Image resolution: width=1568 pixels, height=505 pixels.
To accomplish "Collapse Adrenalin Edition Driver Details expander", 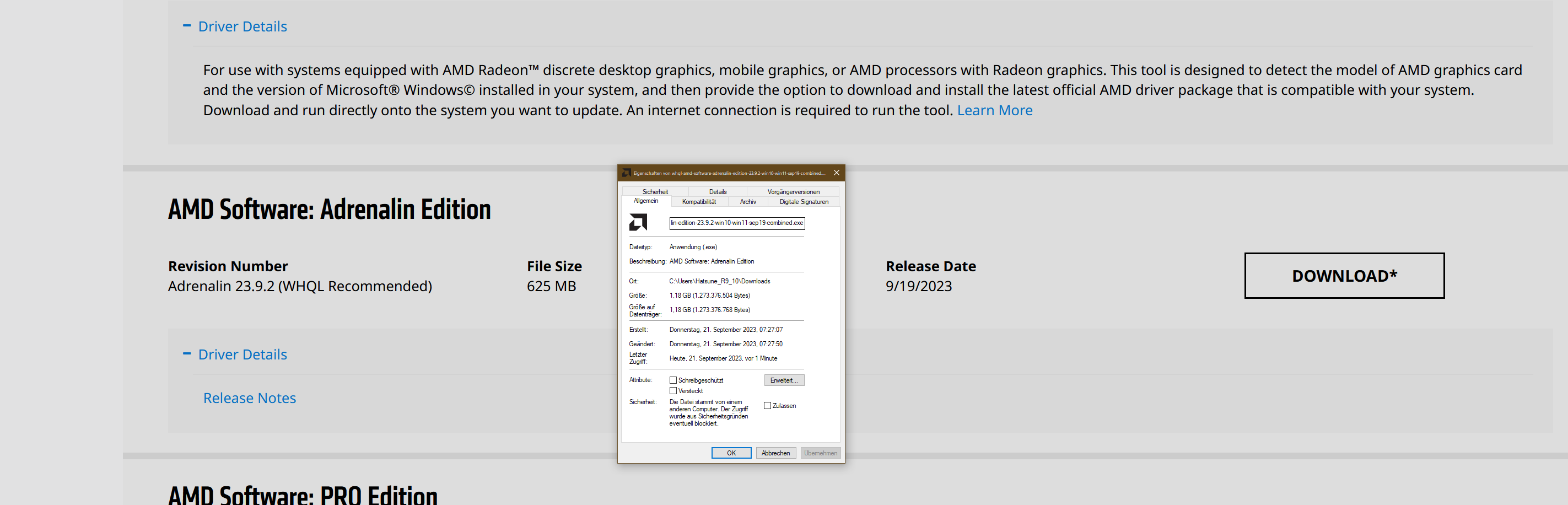I will [235, 354].
